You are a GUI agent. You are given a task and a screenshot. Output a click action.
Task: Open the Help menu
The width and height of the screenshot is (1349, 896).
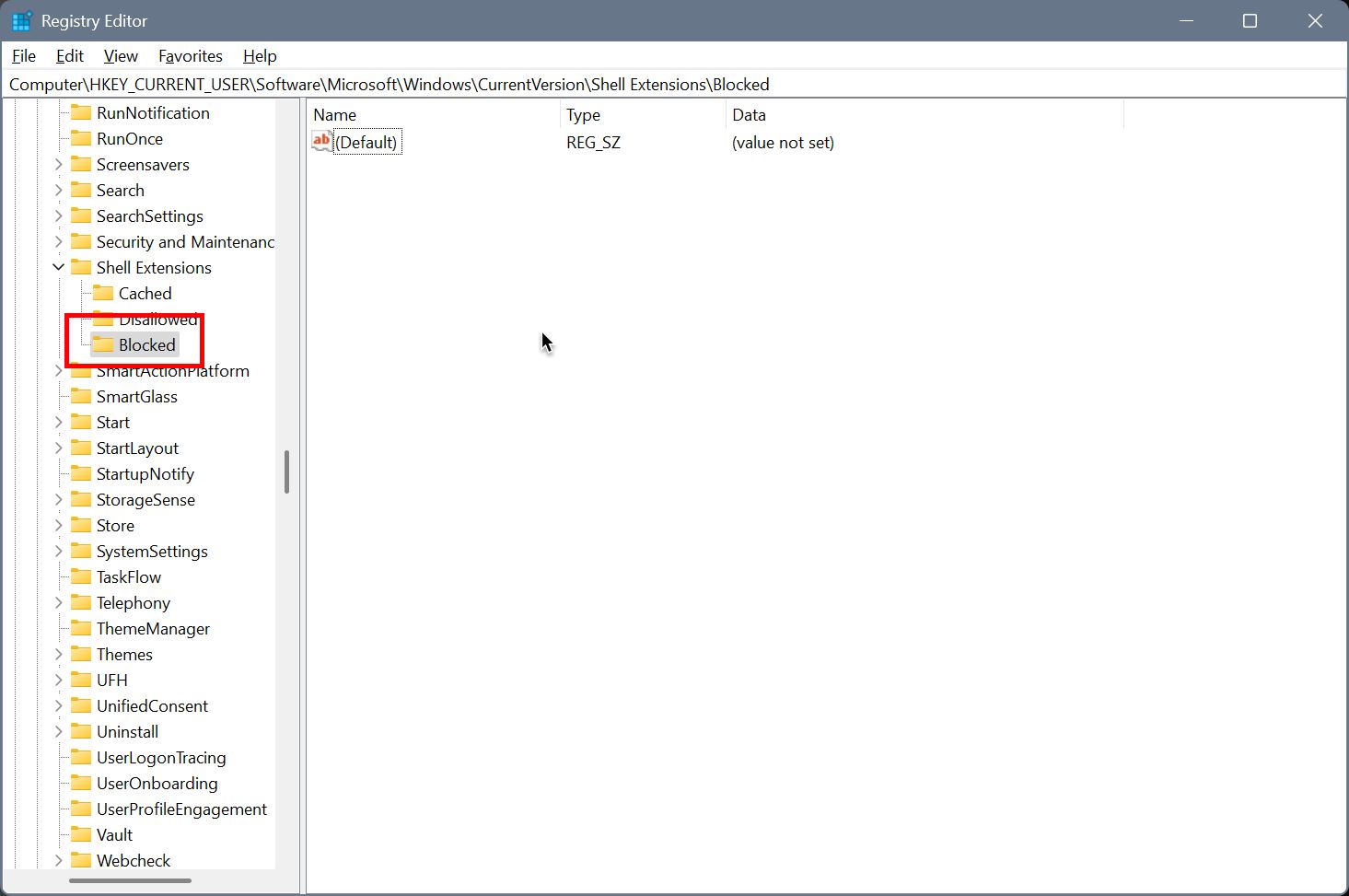point(260,56)
